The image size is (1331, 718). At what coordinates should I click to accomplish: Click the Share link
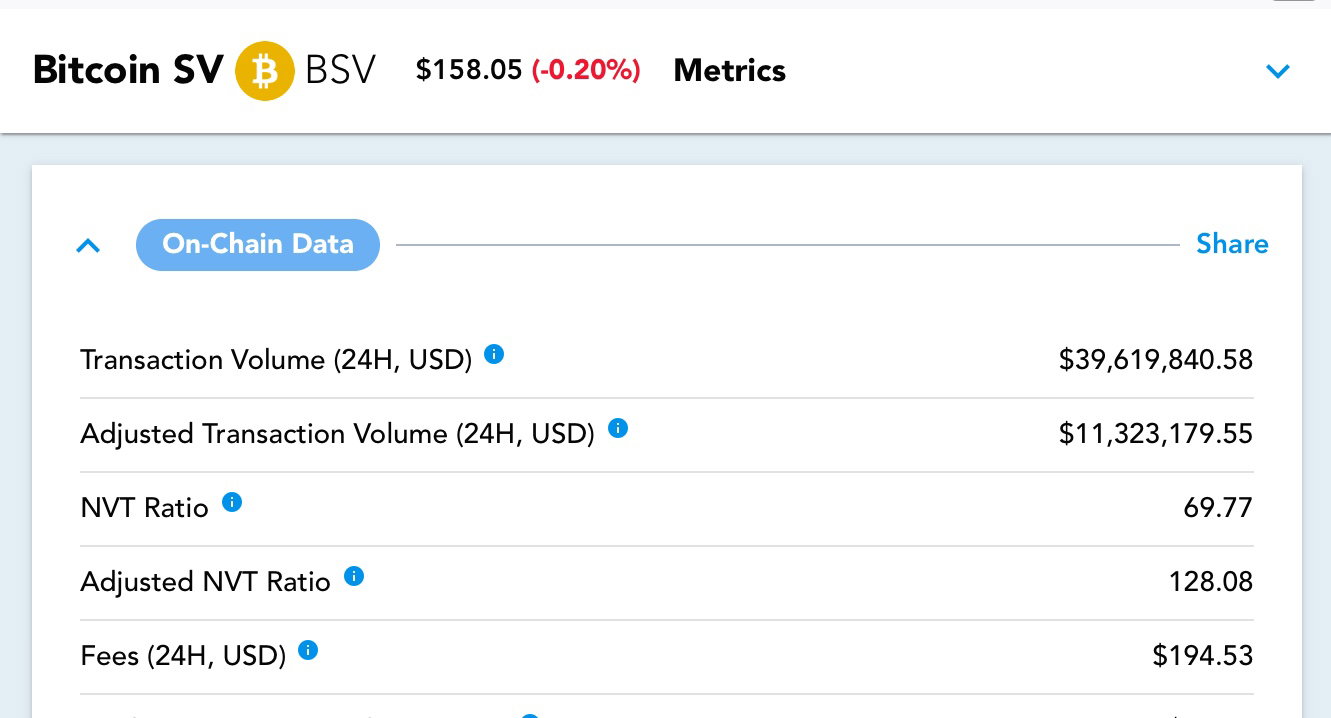coord(1232,245)
